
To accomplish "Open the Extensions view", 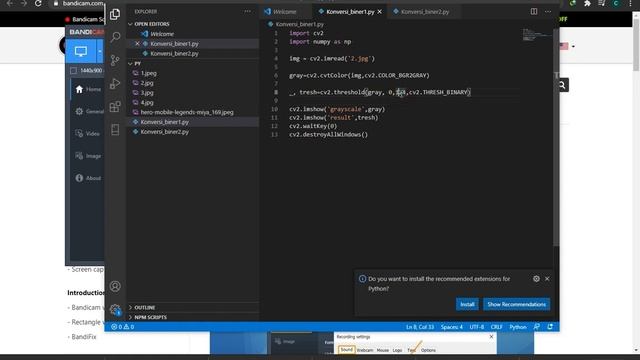I will [x=115, y=107].
